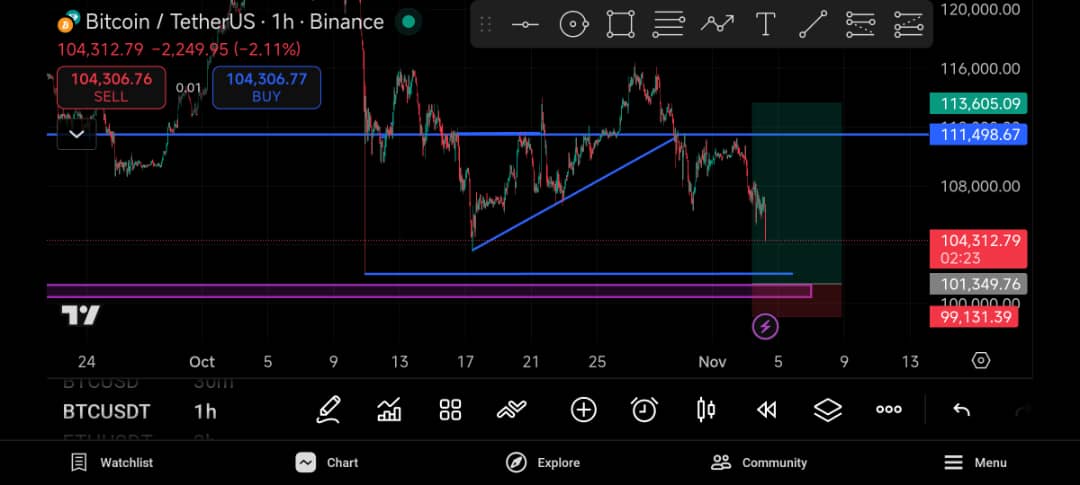Pick the short position measurement tool
This screenshot has width=1080, height=485.
[x=908, y=25]
